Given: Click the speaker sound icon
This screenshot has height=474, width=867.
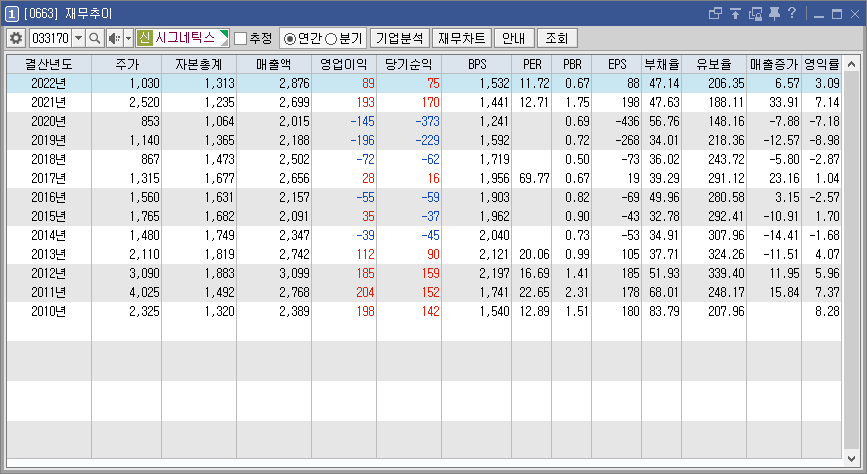Looking at the screenshot, I should click(114, 38).
